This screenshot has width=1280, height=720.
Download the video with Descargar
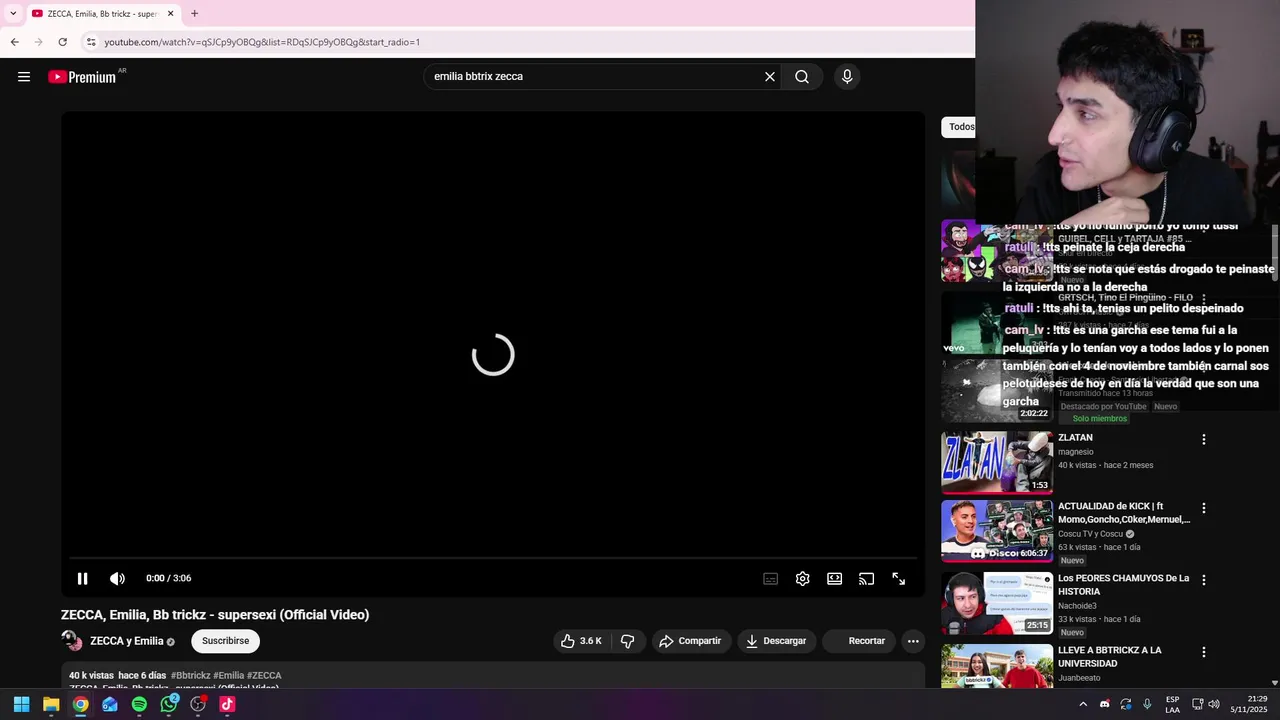coord(775,641)
